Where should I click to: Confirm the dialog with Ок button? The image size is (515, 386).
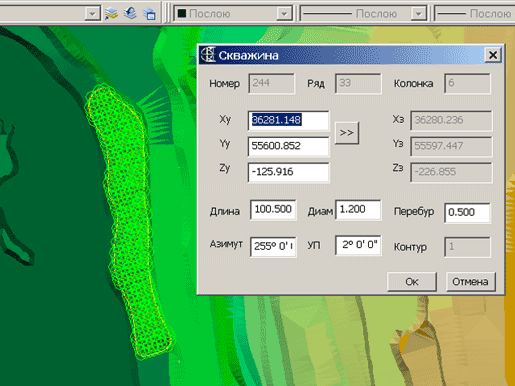point(412,282)
